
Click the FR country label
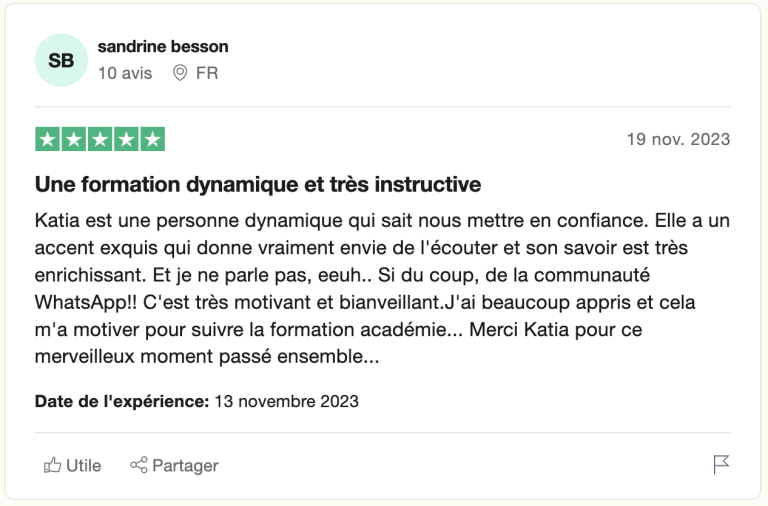[207, 73]
